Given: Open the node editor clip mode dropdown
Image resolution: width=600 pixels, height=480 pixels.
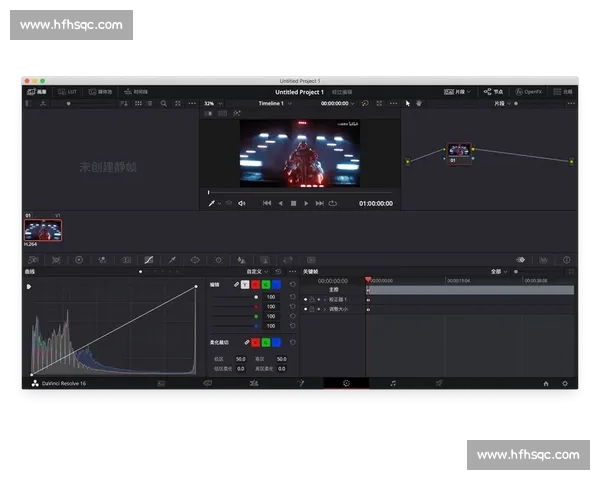Looking at the screenshot, I should pyautogui.click(x=502, y=103).
